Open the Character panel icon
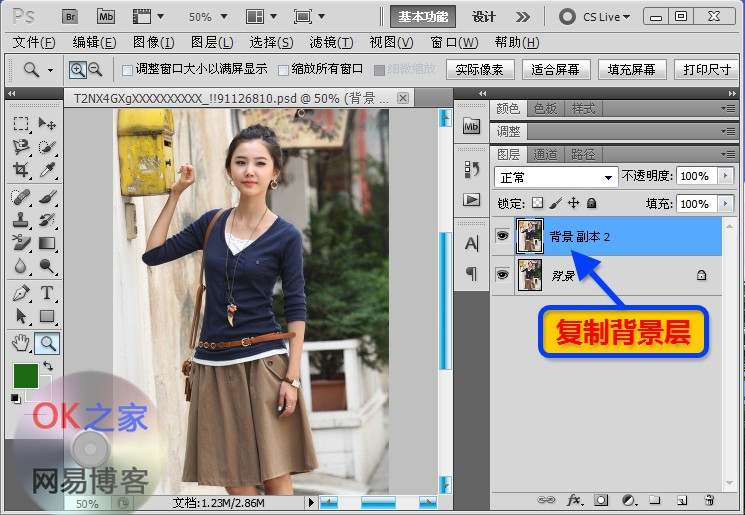Image resolution: width=745 pixels, height=515 pixels. point(471,244)
